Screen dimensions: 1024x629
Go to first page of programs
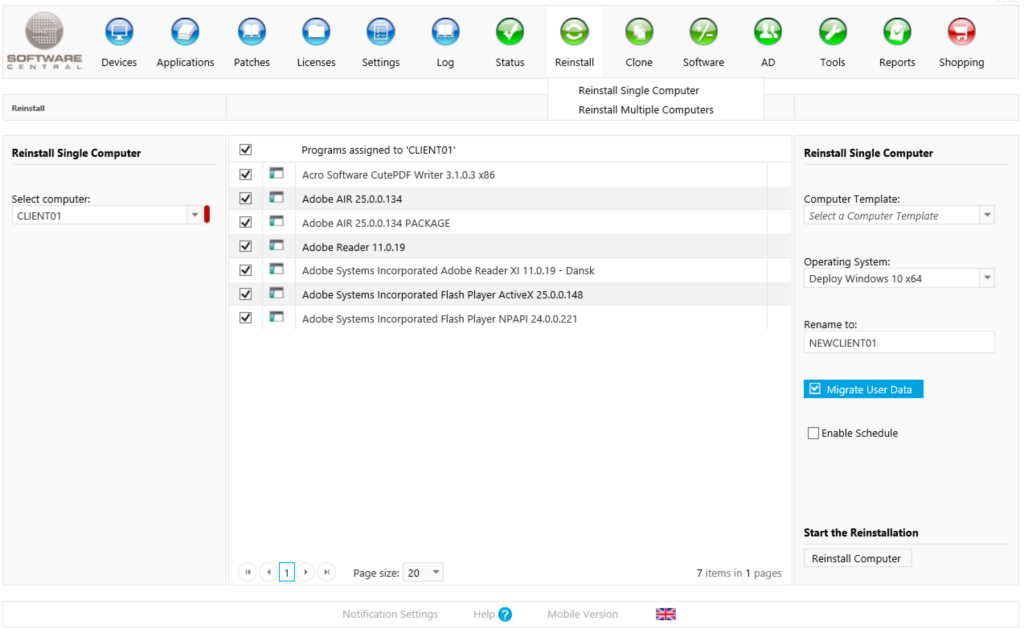tap(248, 572)
